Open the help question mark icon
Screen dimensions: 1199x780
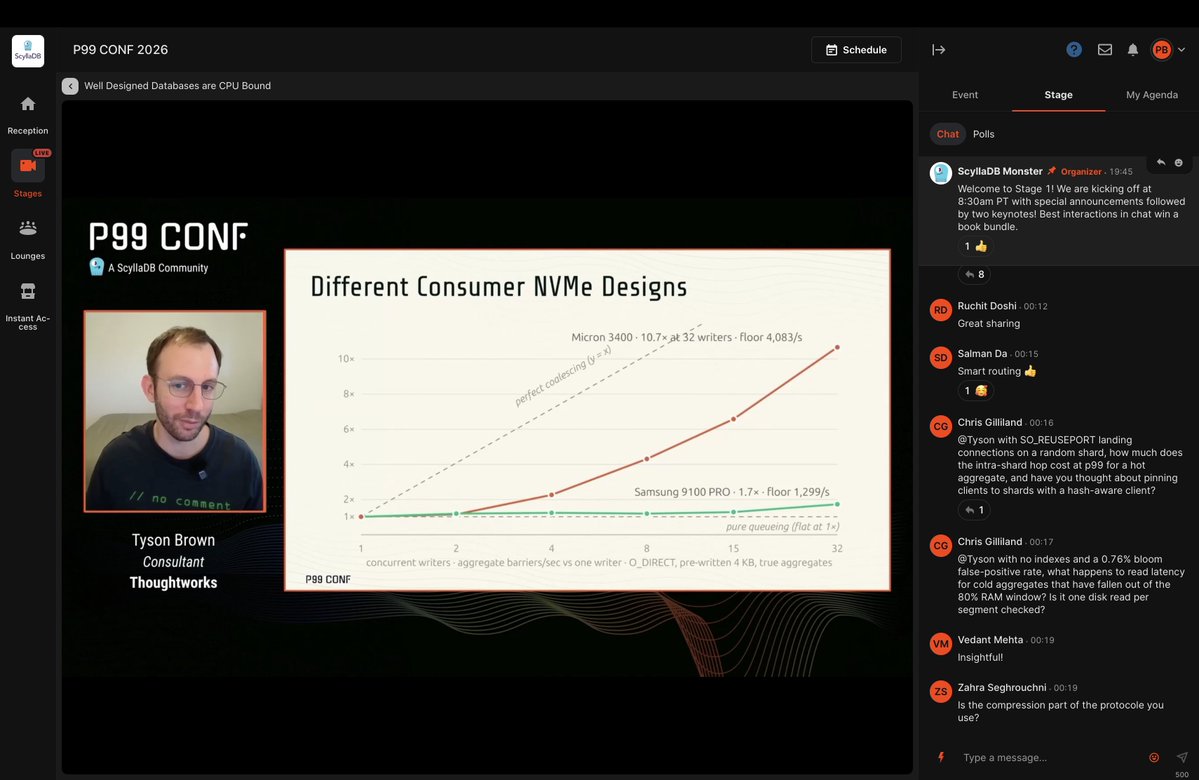(1074, 50)
